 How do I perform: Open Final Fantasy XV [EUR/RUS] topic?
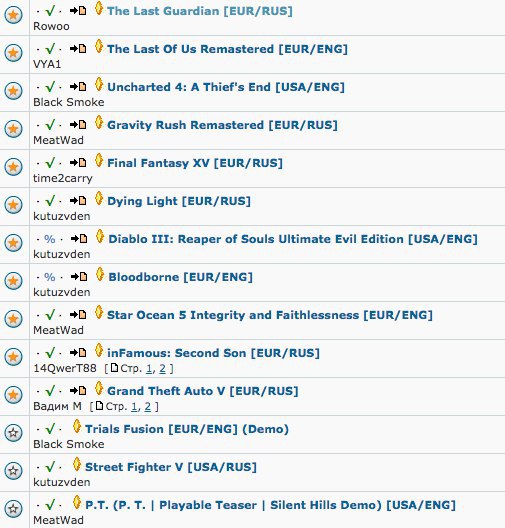coord(195,163)
